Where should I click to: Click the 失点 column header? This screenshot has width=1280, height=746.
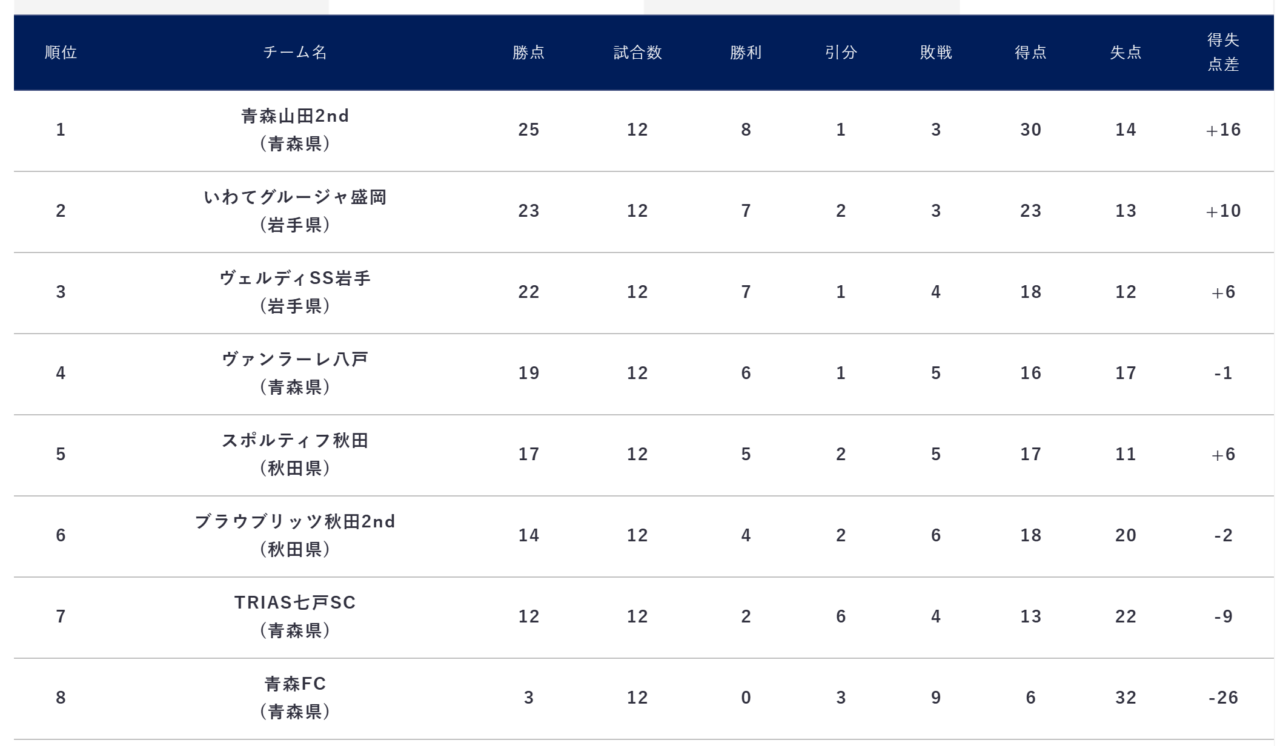tap(1126, 53)
